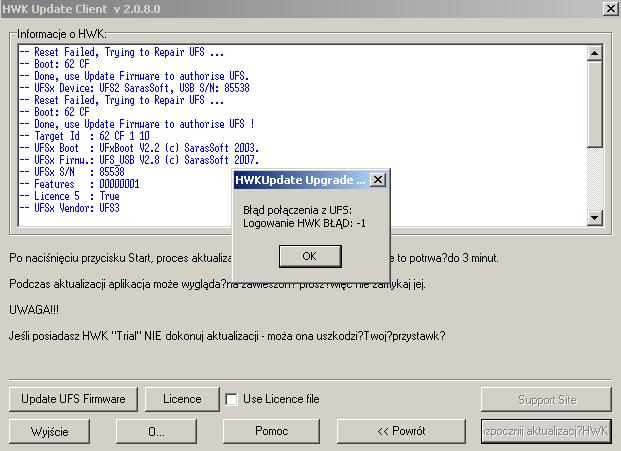This screenshot has width=621, height=451.
Task: Start the HWK update (Rozpocznij aktualizację HWK)
Action: click(x=546, y=431)
